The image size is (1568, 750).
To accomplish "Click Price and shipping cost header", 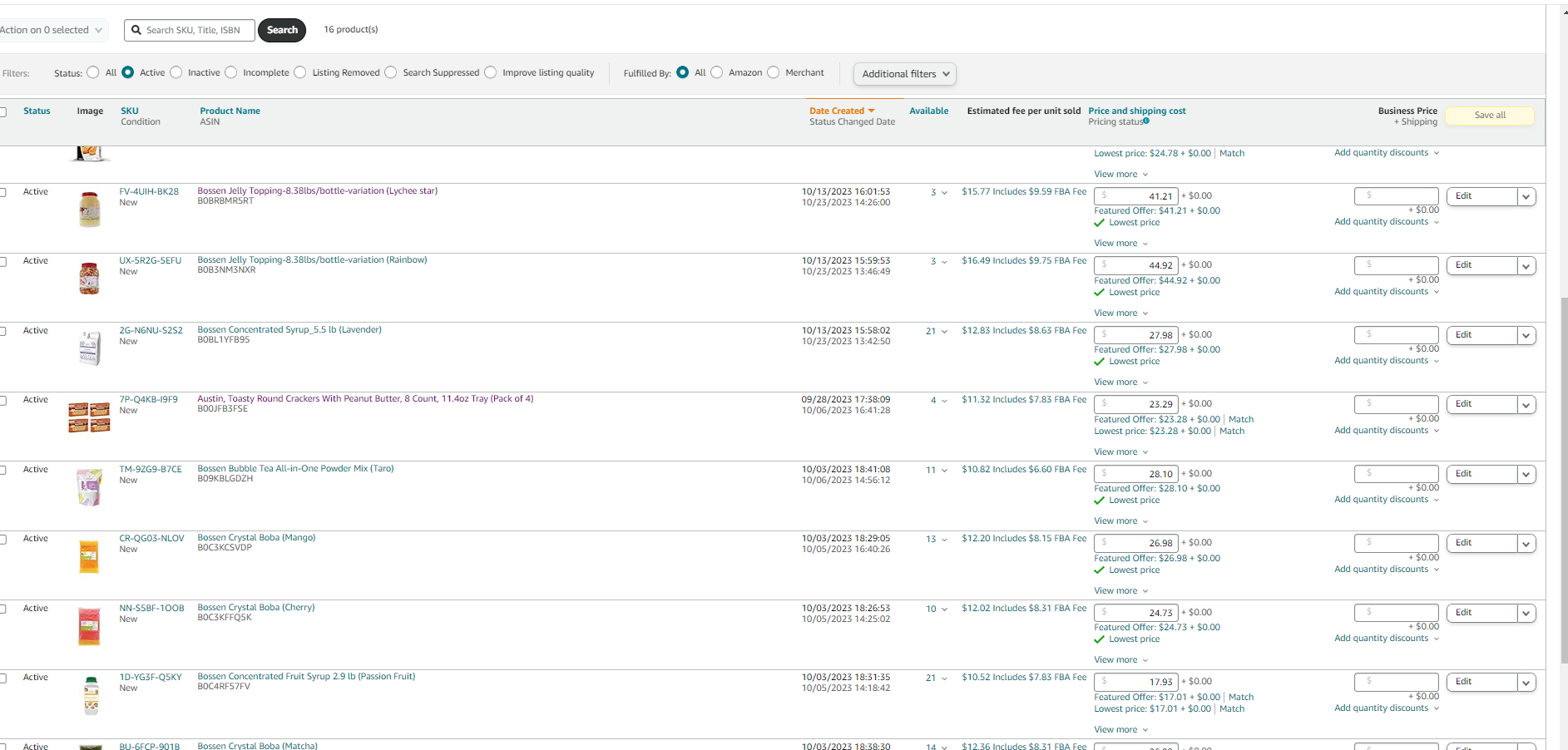I will (x=1137, y=111).
